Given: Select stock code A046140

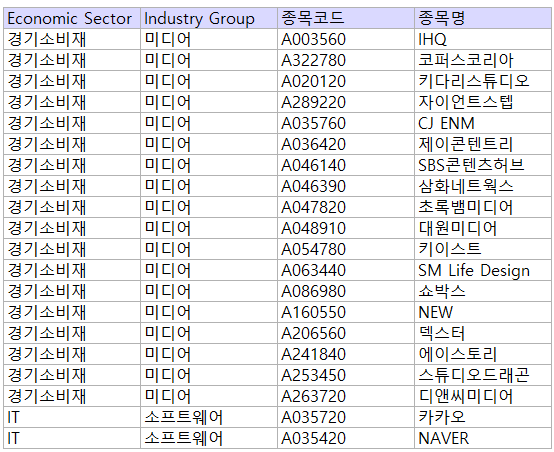Looking at the screenshot, I should (346, 165).
